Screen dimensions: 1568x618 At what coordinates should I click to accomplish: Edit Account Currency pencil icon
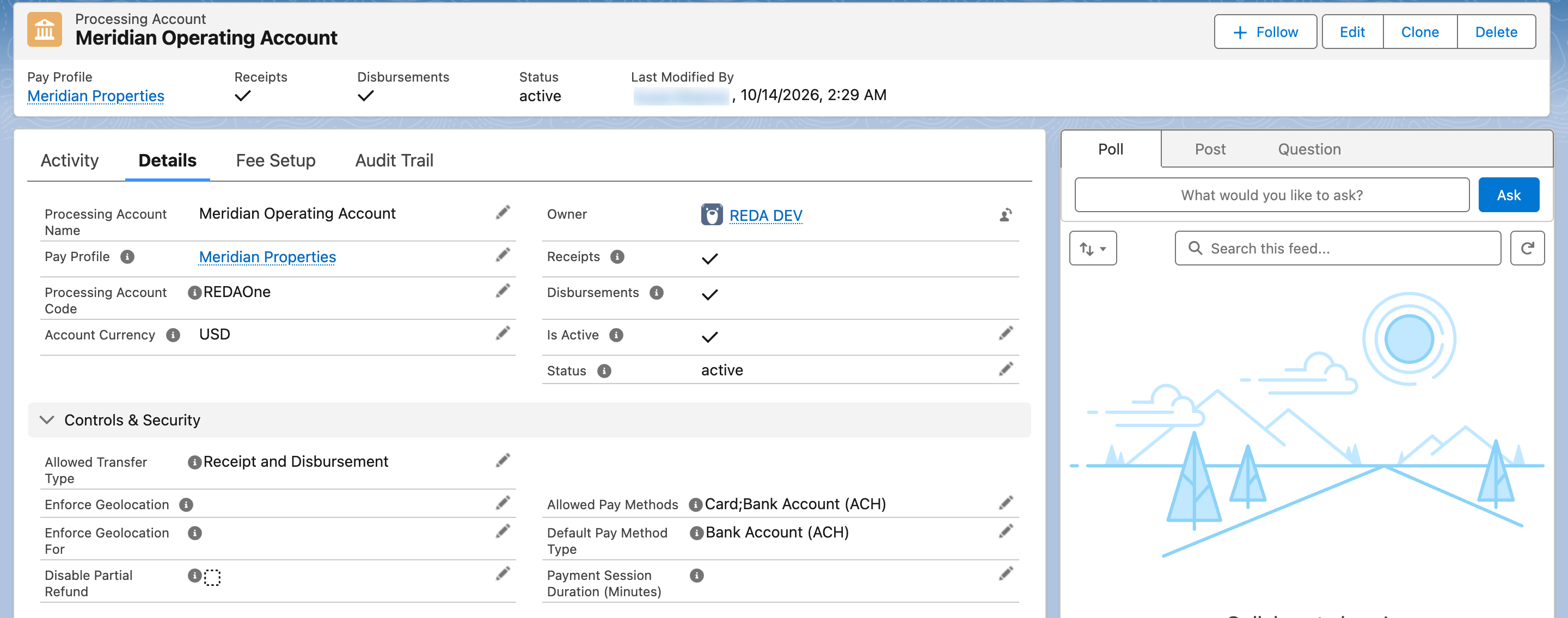503,333
